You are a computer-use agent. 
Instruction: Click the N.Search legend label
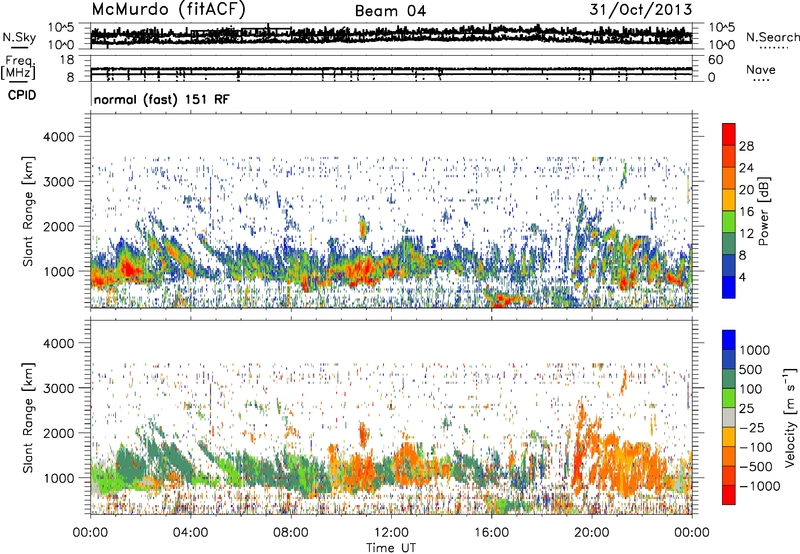pos(773,37)
